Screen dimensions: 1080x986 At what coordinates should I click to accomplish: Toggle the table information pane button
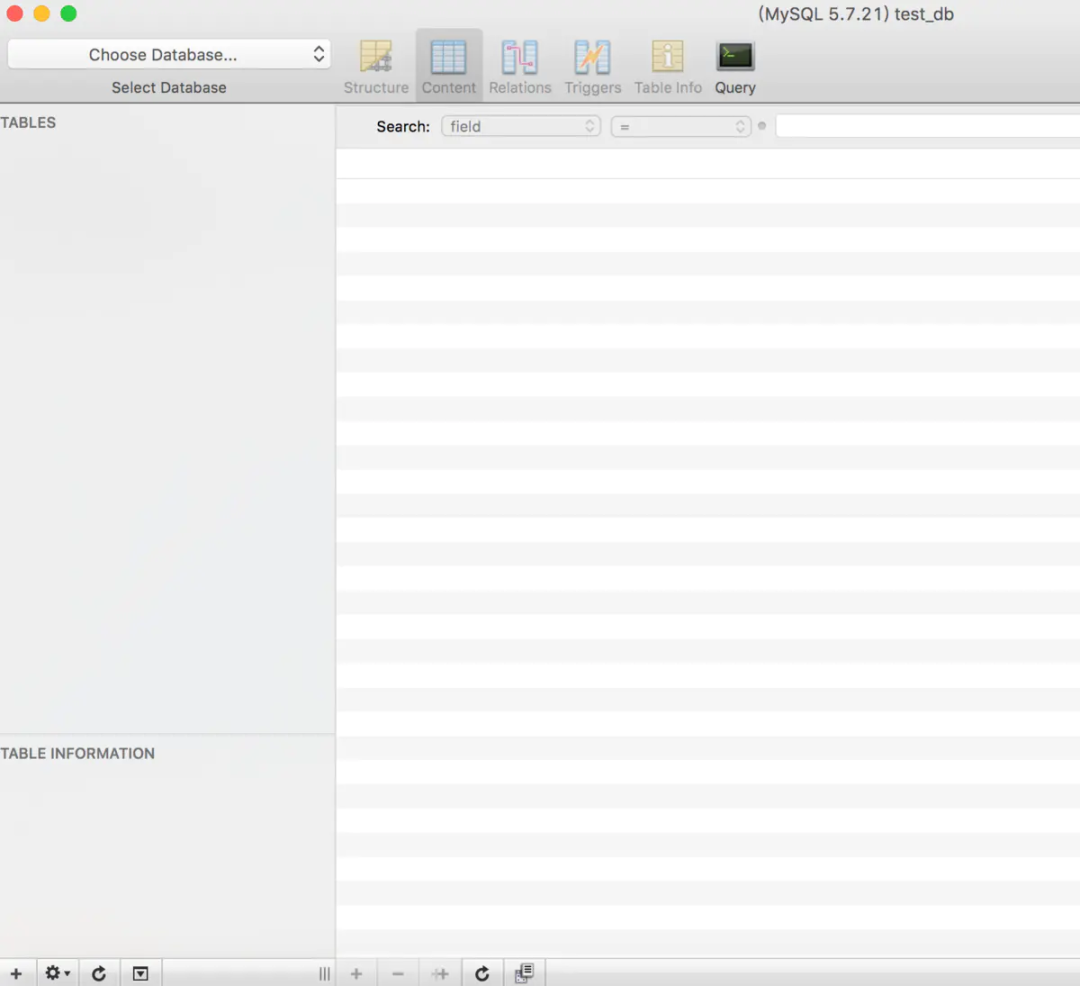tap(141, 974)
